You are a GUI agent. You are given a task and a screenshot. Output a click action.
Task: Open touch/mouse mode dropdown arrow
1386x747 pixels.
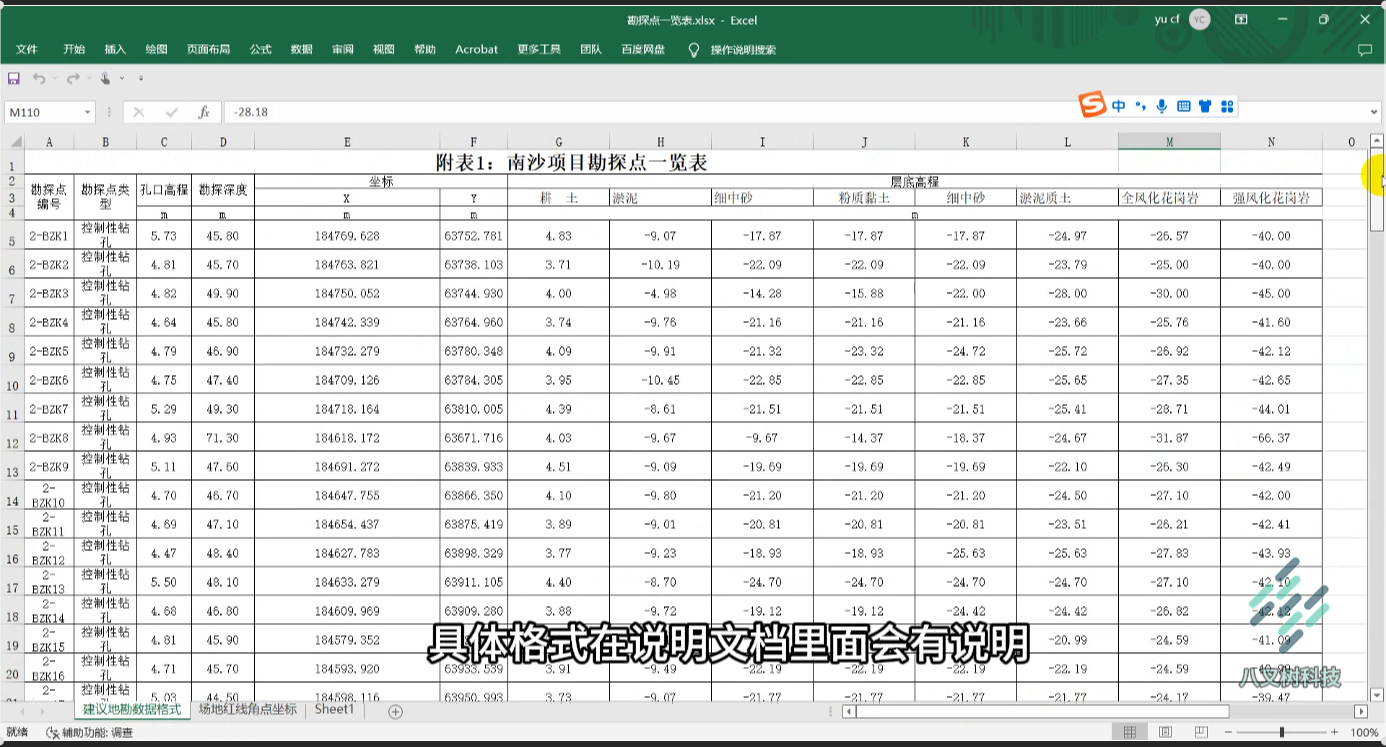tap(122, 78)
